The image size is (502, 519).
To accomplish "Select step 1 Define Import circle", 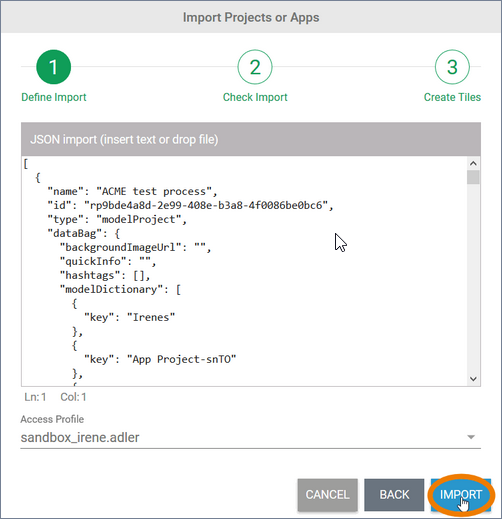I will pyautogui.click(x=53, y=67).
